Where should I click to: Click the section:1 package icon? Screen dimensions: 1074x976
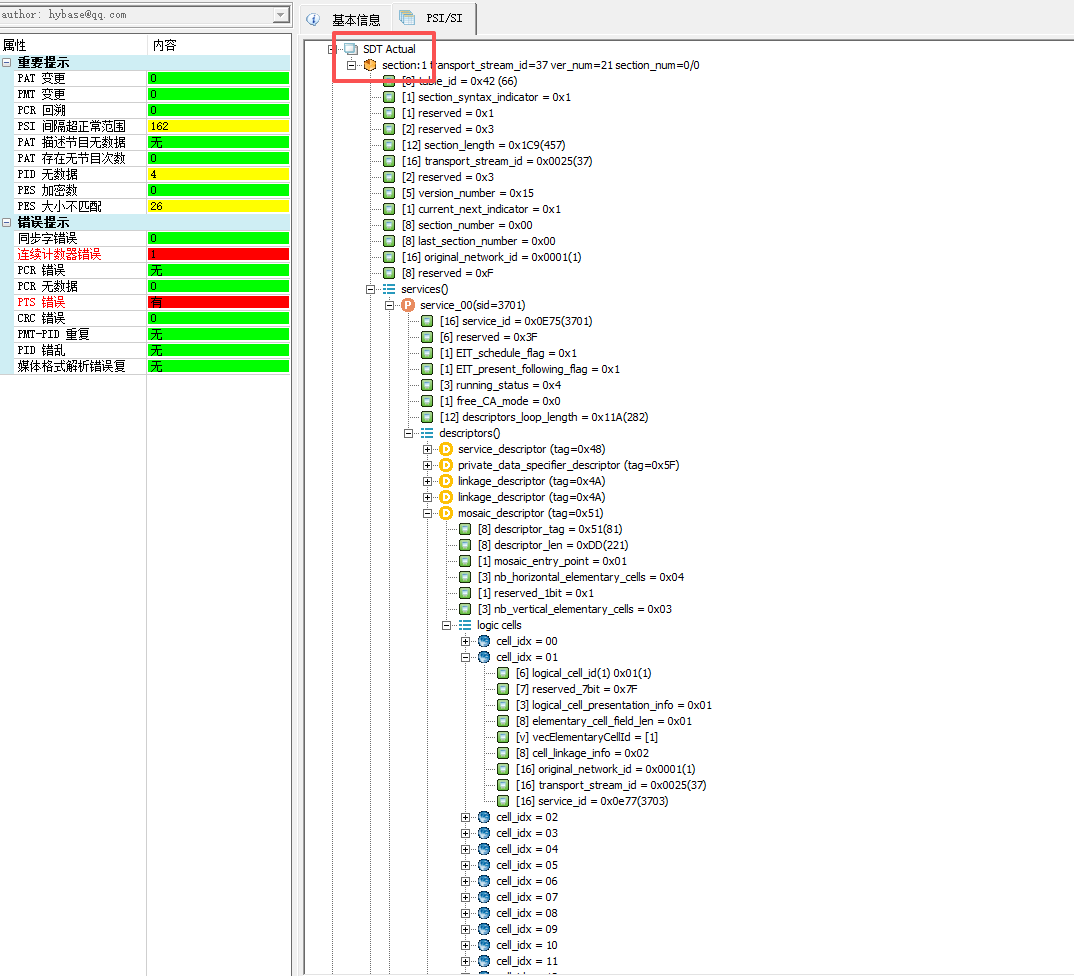click(370, 65)
